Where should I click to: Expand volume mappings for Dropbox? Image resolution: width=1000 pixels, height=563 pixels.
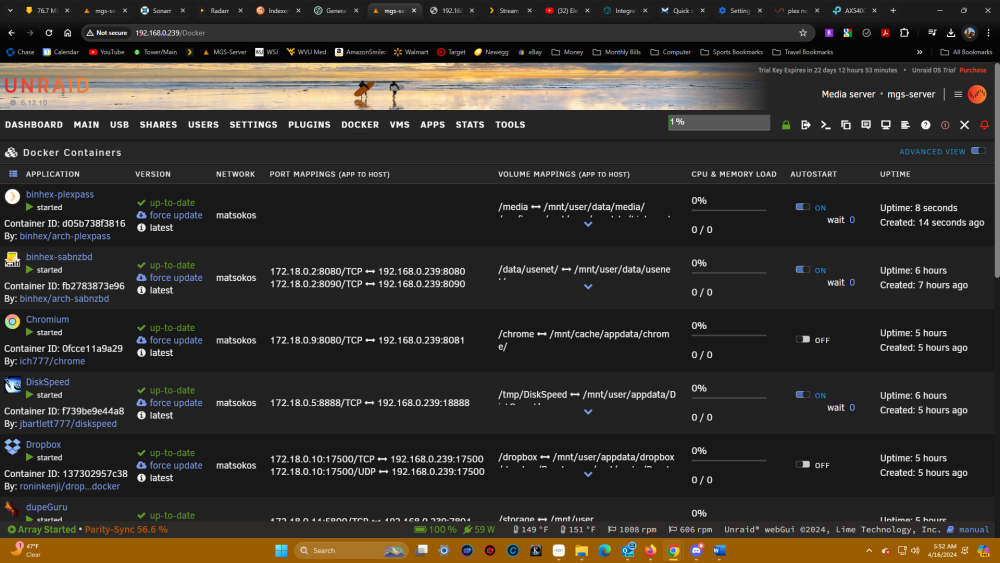[588, 474]
